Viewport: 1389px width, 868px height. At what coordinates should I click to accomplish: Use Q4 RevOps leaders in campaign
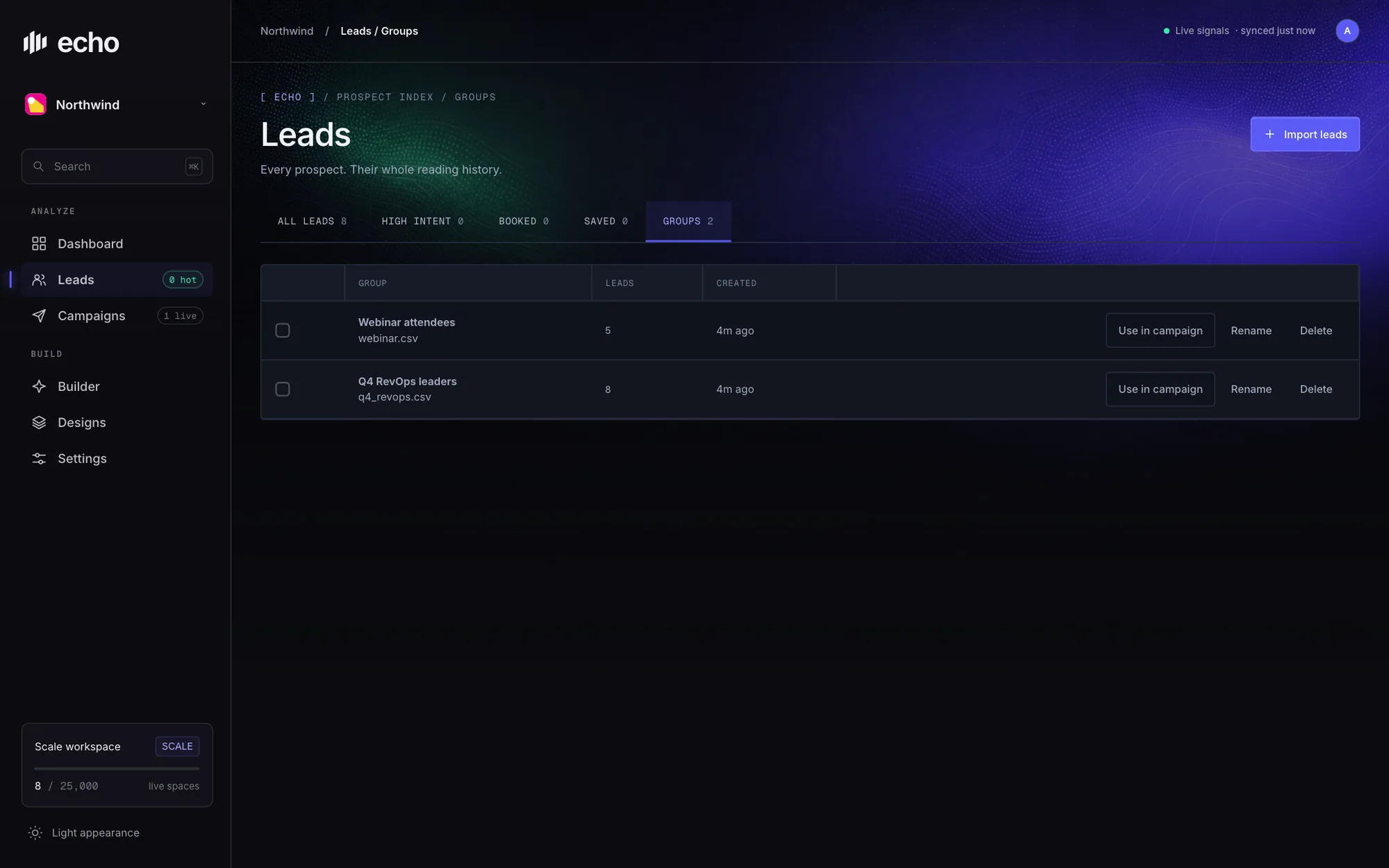pos(1161,390)
